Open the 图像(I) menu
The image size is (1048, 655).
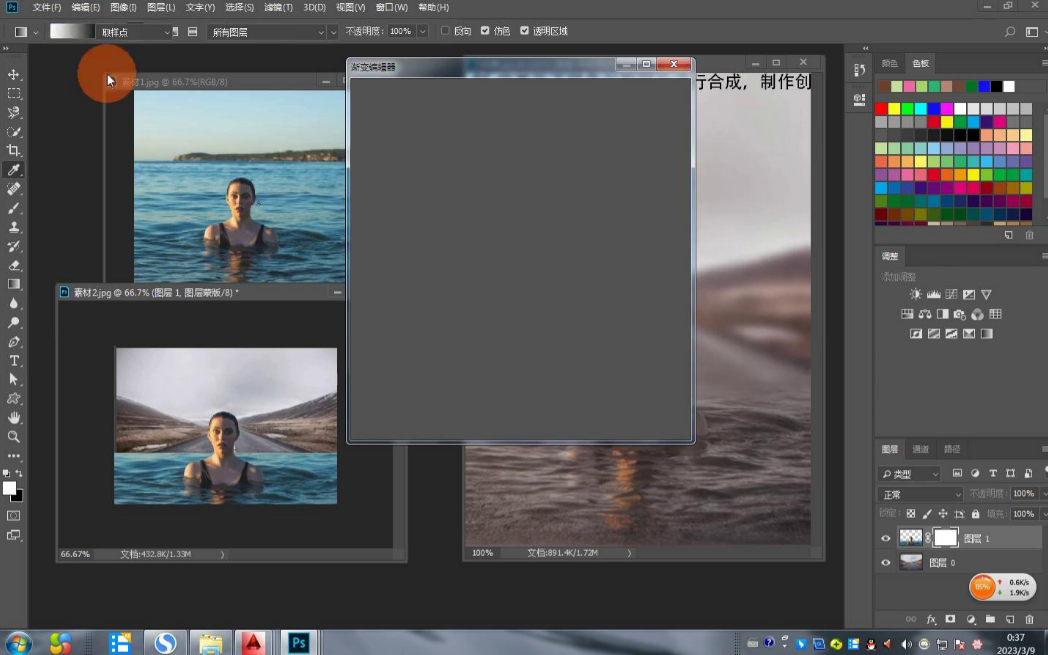coord(123,7)
